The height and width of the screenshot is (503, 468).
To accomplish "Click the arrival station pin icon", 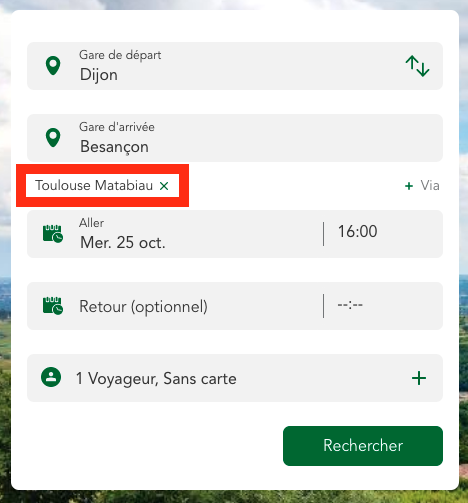I will [53, 138].
